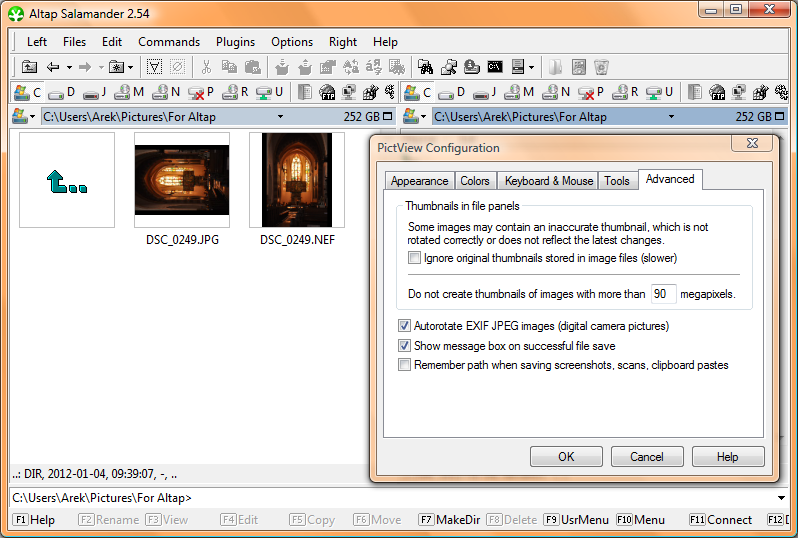
Task: Expand command line history dropdown
Action: [x=781, y=498]
